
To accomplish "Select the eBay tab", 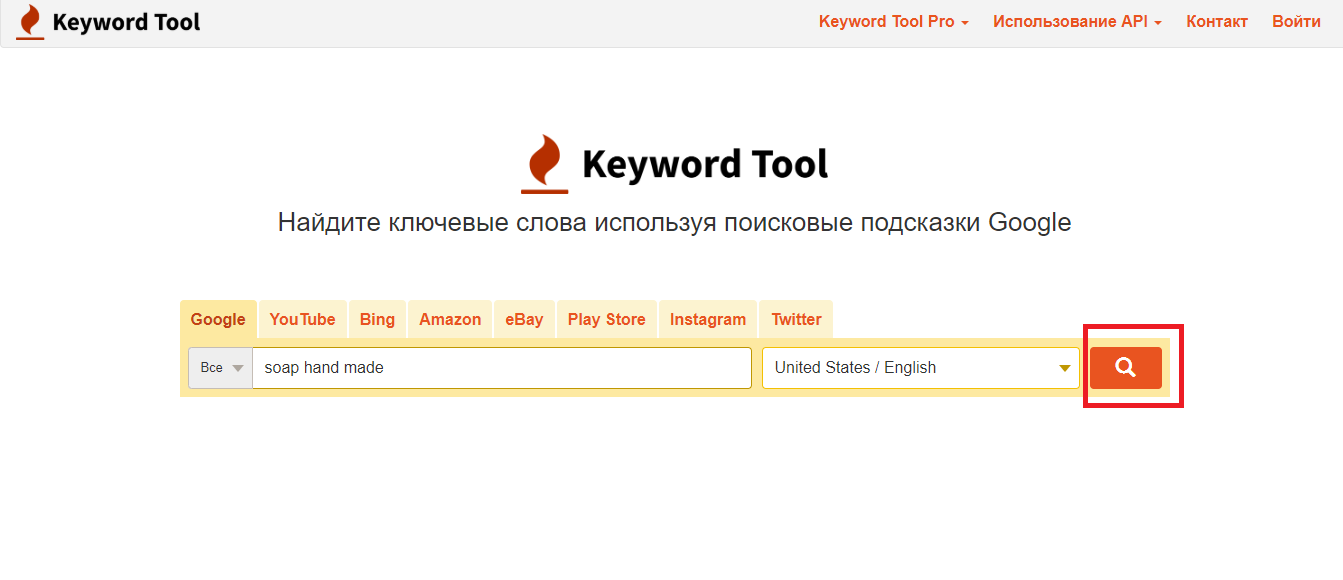I will click(x=524, y=320).
